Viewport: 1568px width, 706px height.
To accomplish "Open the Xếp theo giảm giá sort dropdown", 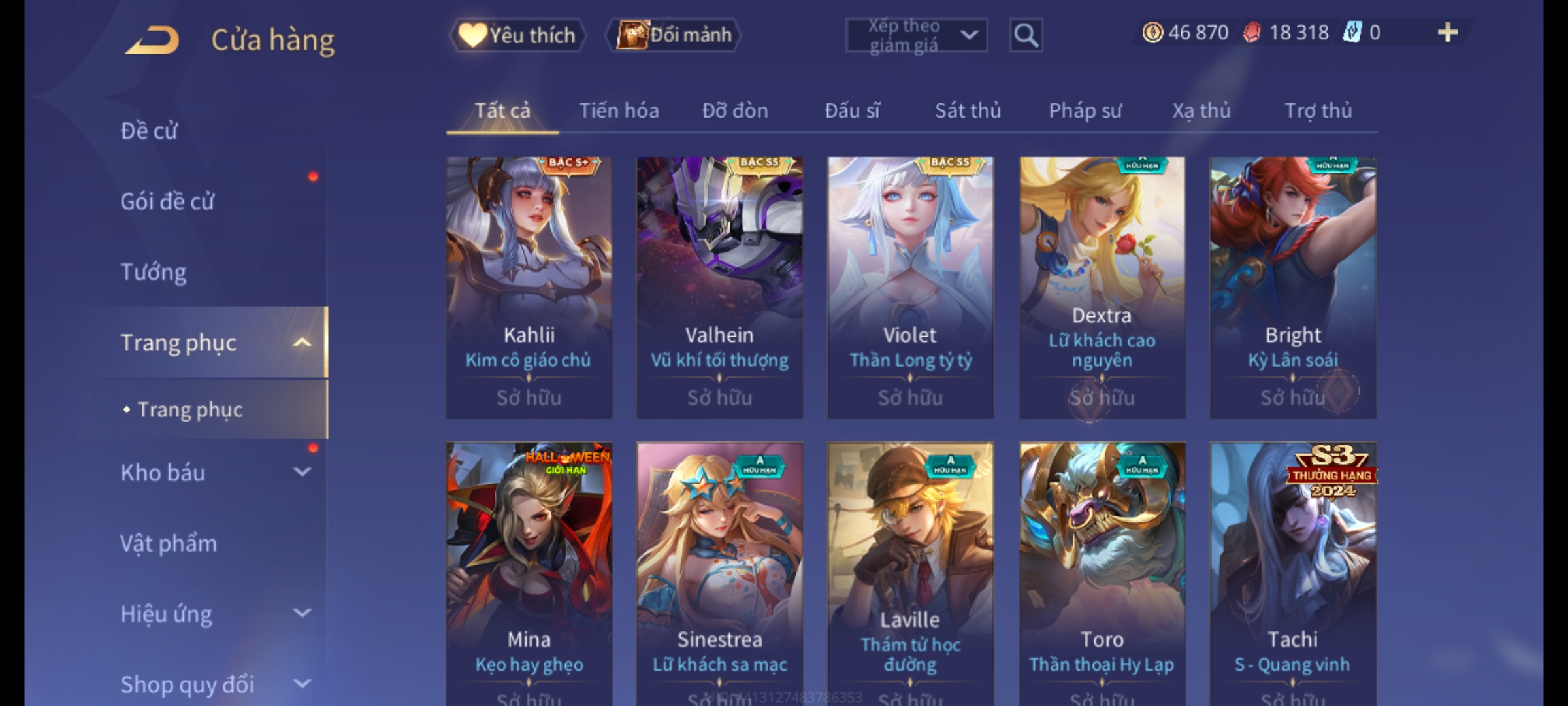I will coord(916,35).
